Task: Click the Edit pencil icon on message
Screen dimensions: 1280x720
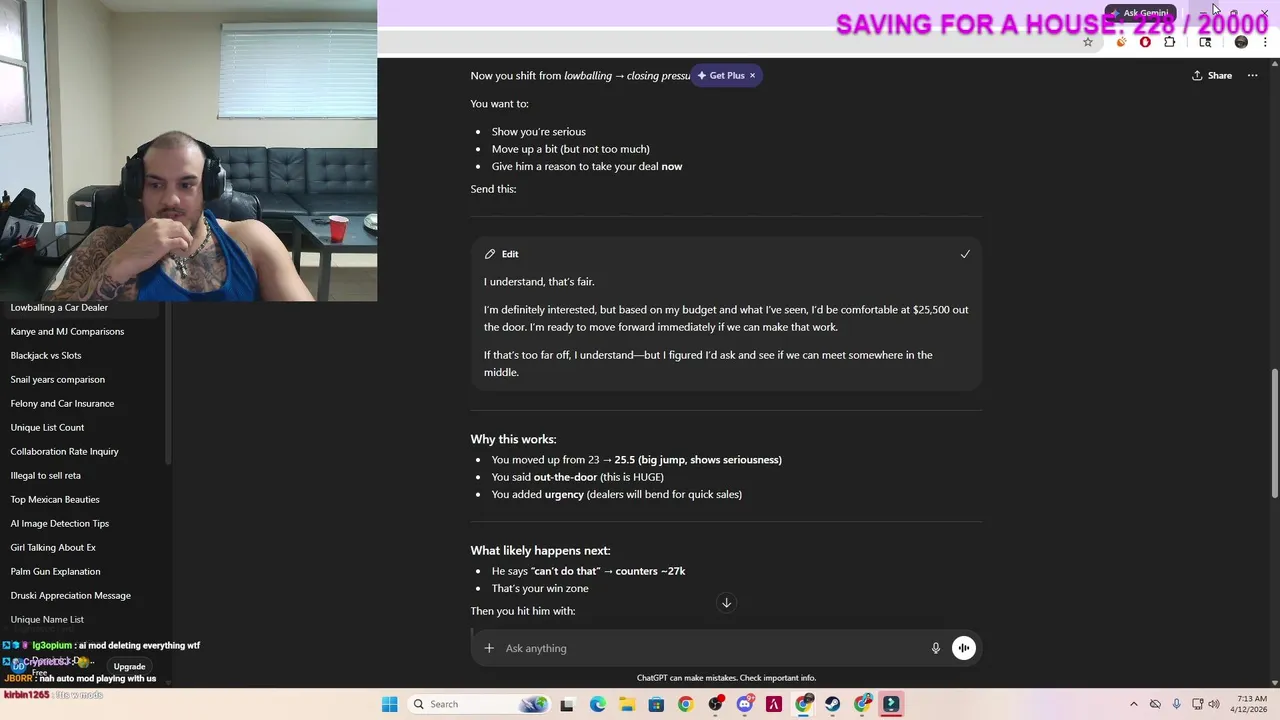Action: click(490, 254)
